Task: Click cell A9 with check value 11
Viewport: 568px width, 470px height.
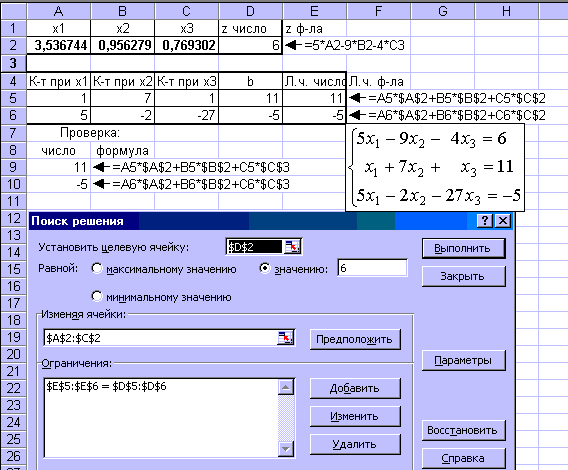Action: tap(59, 167)
